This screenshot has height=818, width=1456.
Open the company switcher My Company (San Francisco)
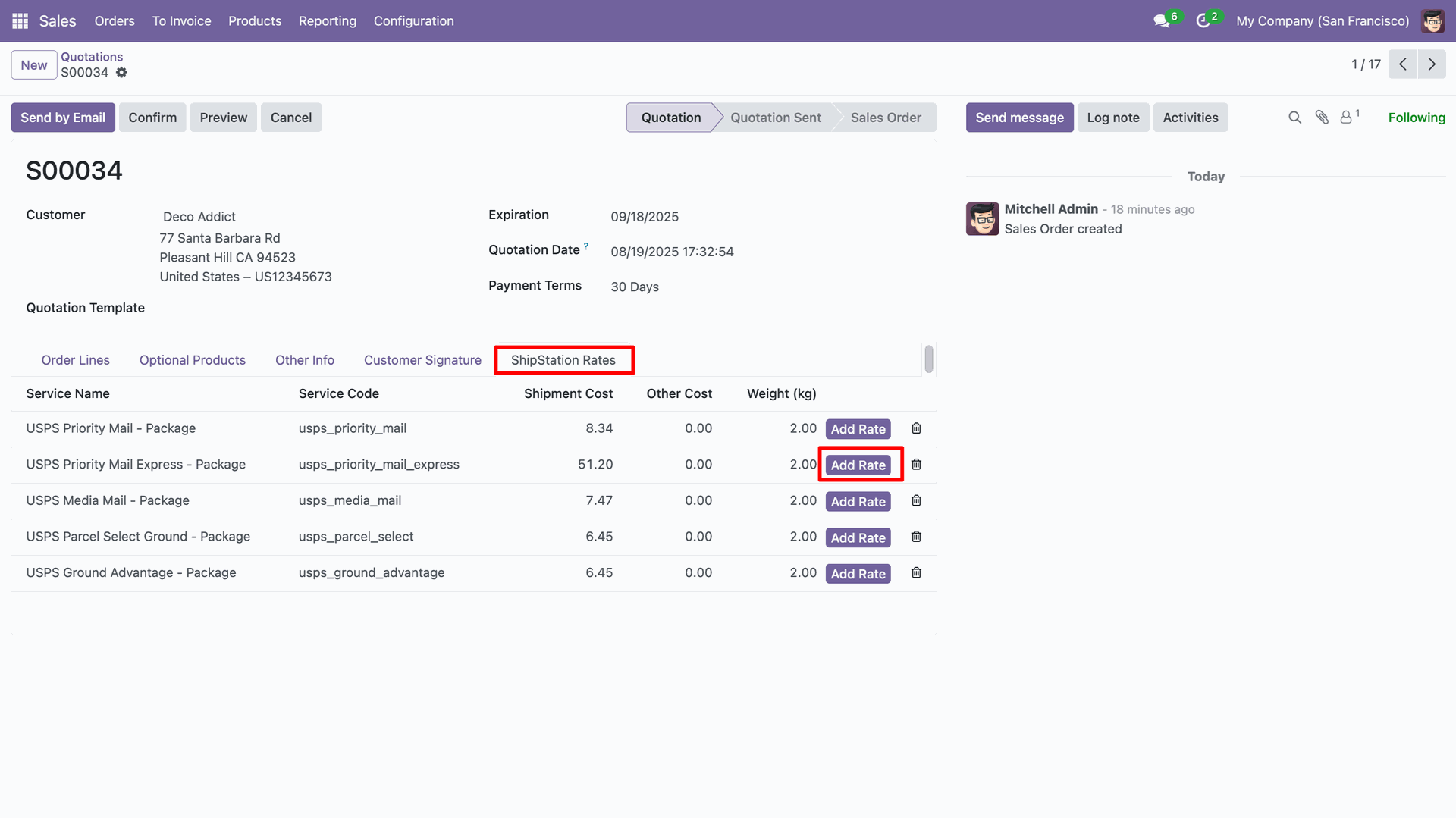(x=1322, y=21)
